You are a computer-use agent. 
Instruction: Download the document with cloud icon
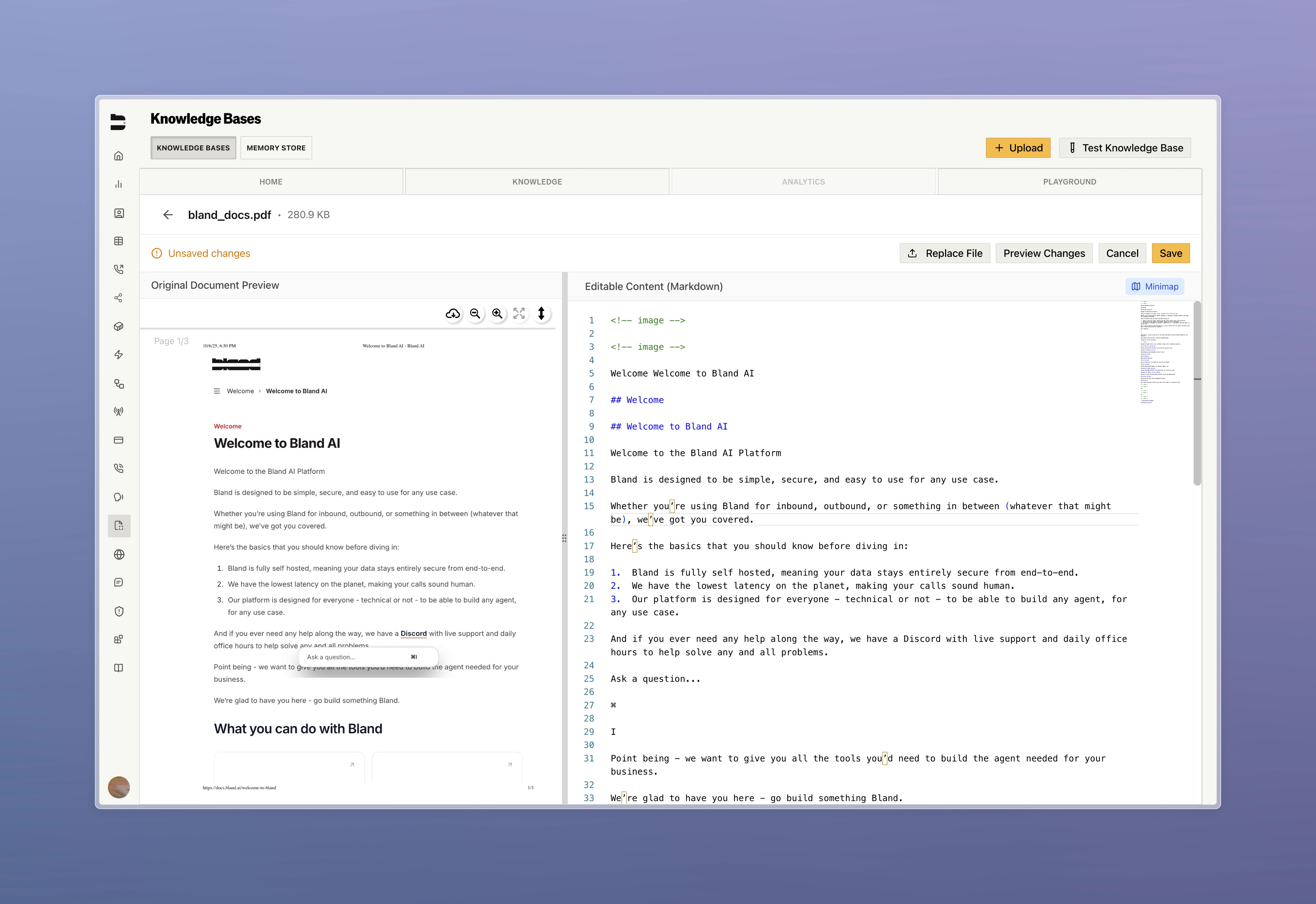452,314
